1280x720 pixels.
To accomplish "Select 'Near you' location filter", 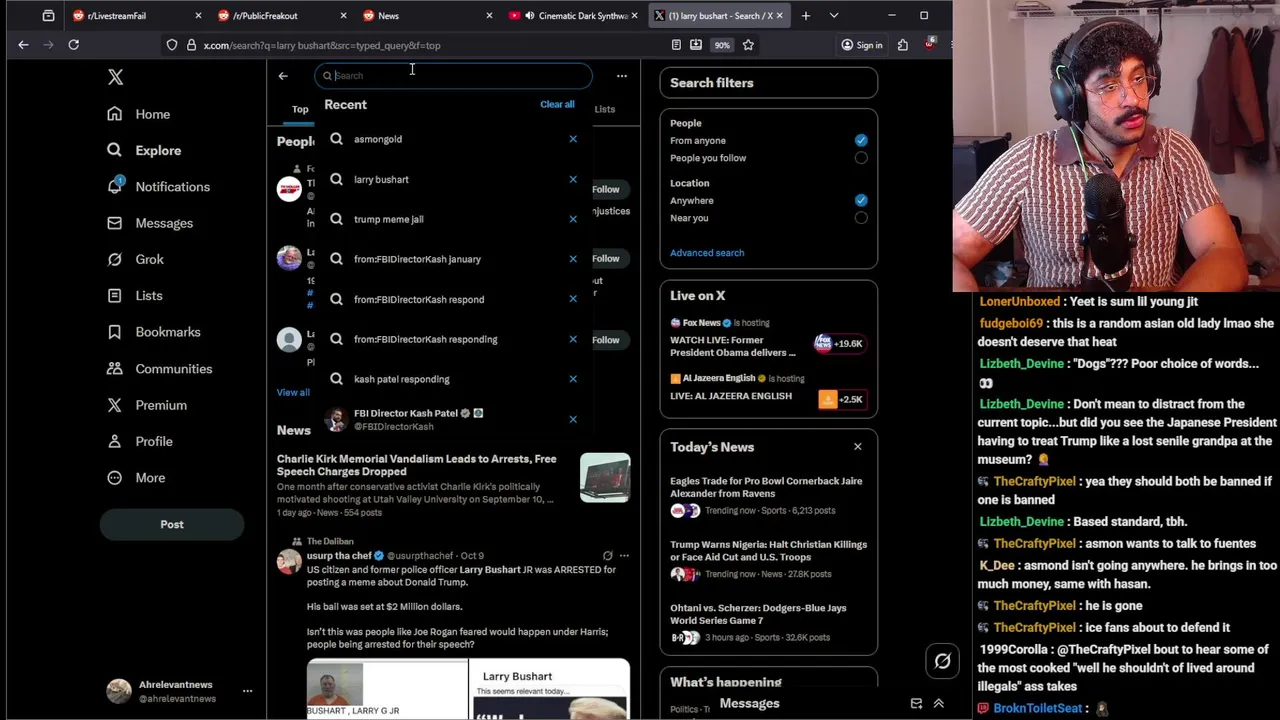I will (861, 218).
